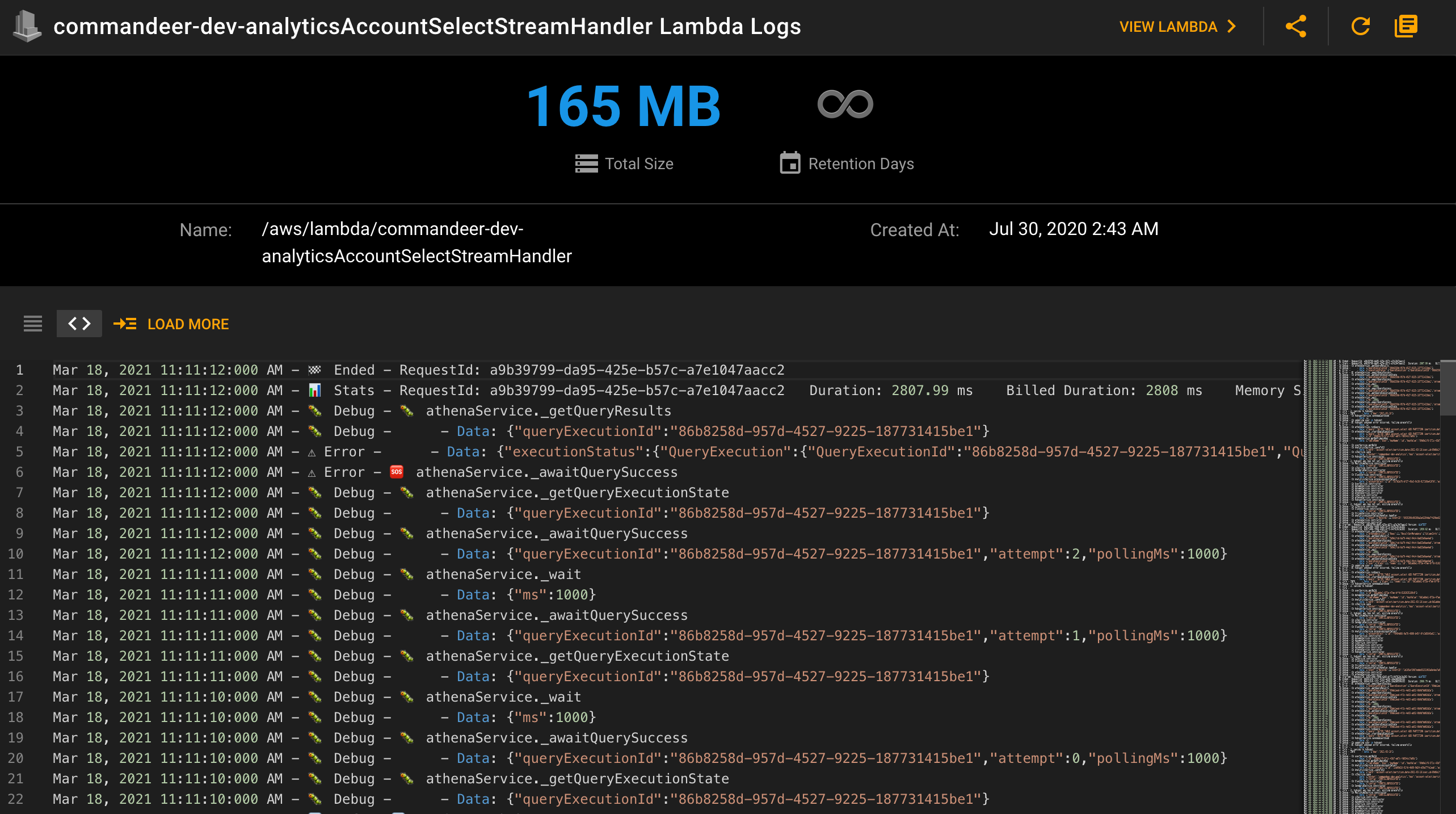The height and width of the screenshot is (814, 1456).
Task: Click athenaService._getQueryResults on line 3
Action: coord(548,411)
